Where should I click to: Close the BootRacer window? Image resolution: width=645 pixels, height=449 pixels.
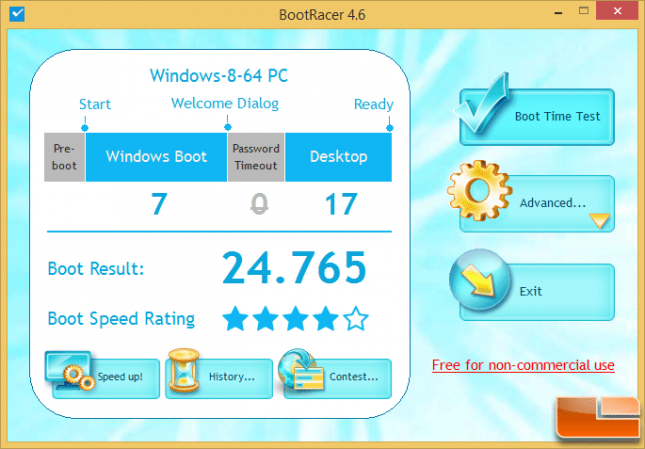(617, 12)
